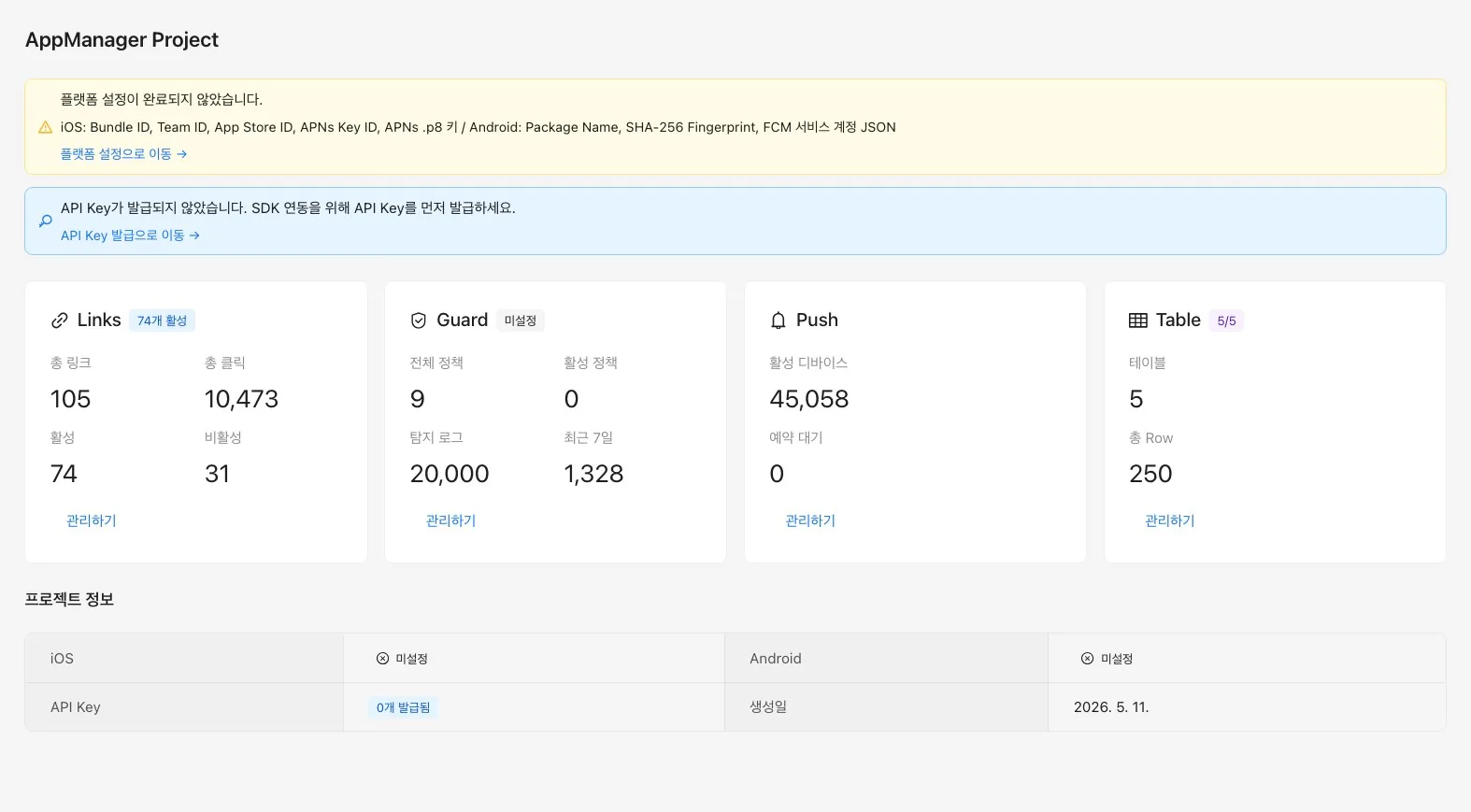
Task: Click 관리하기 in the Guard card
Action: click(x=451, y=520)
